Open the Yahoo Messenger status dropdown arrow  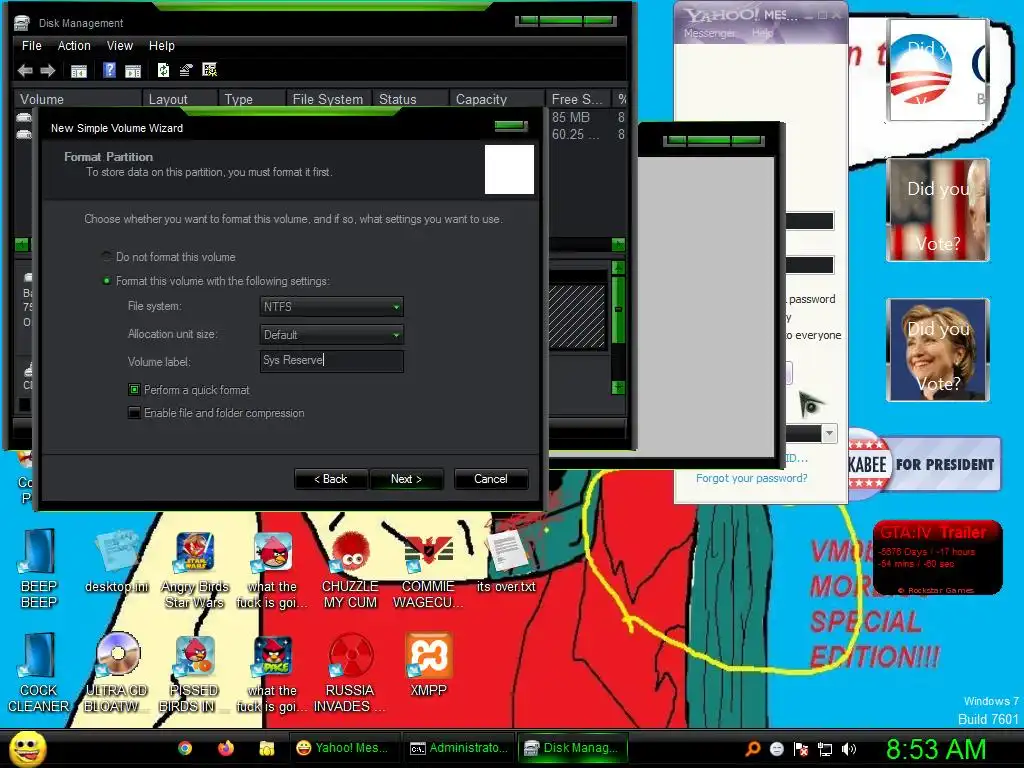click(829, 433)
